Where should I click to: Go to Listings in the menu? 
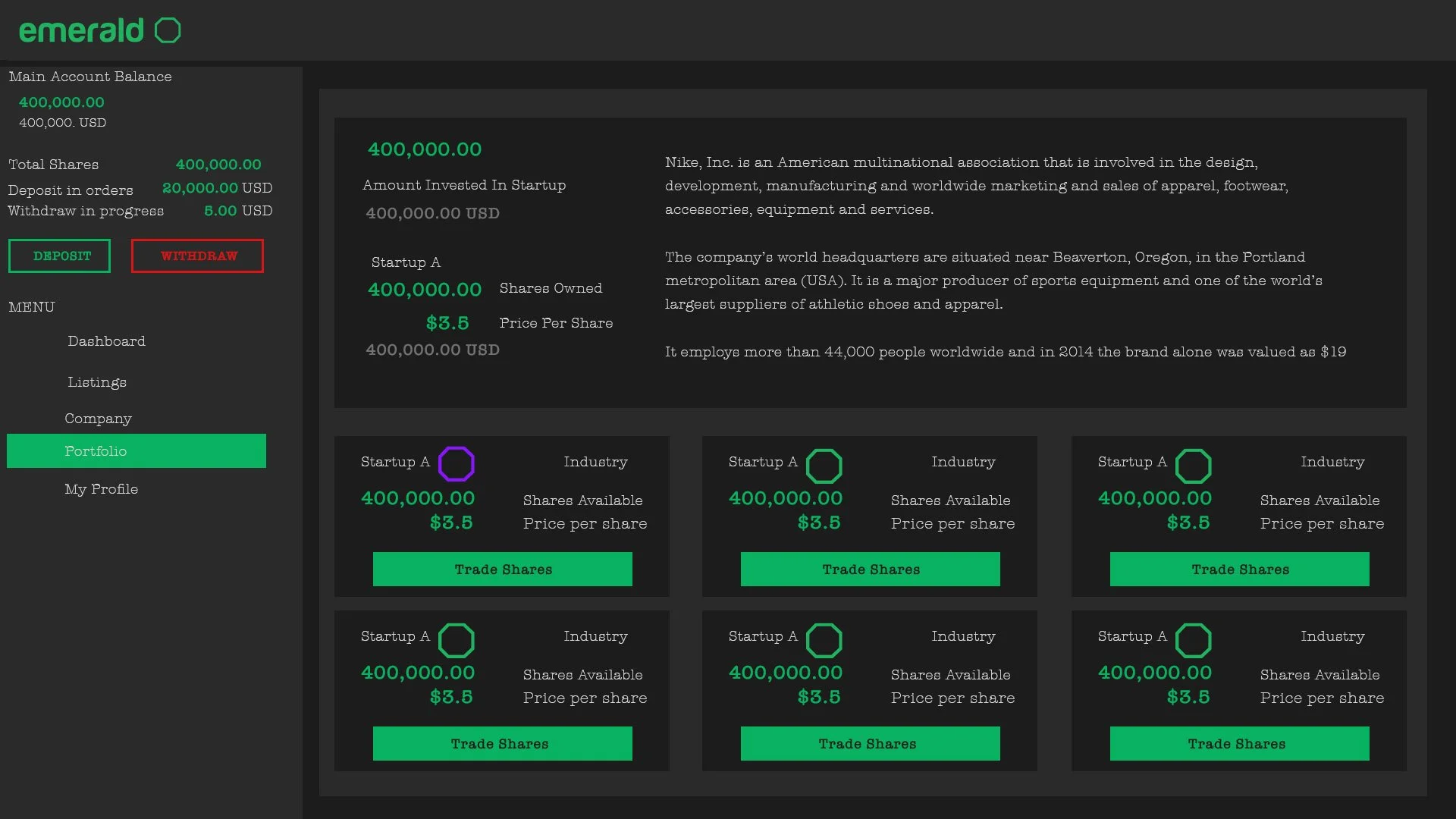(x=97, y=382)
